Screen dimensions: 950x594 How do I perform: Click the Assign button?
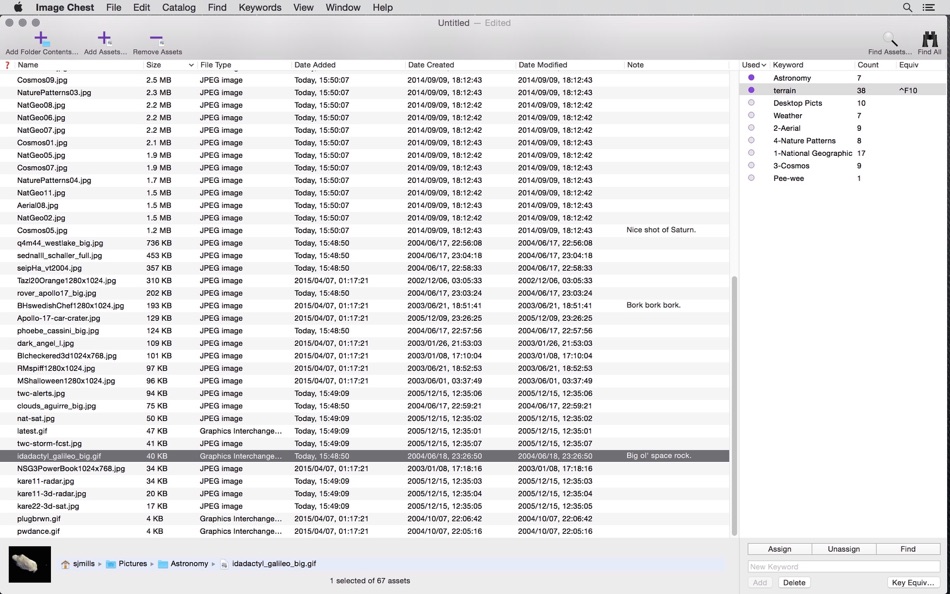click(779, 548)
